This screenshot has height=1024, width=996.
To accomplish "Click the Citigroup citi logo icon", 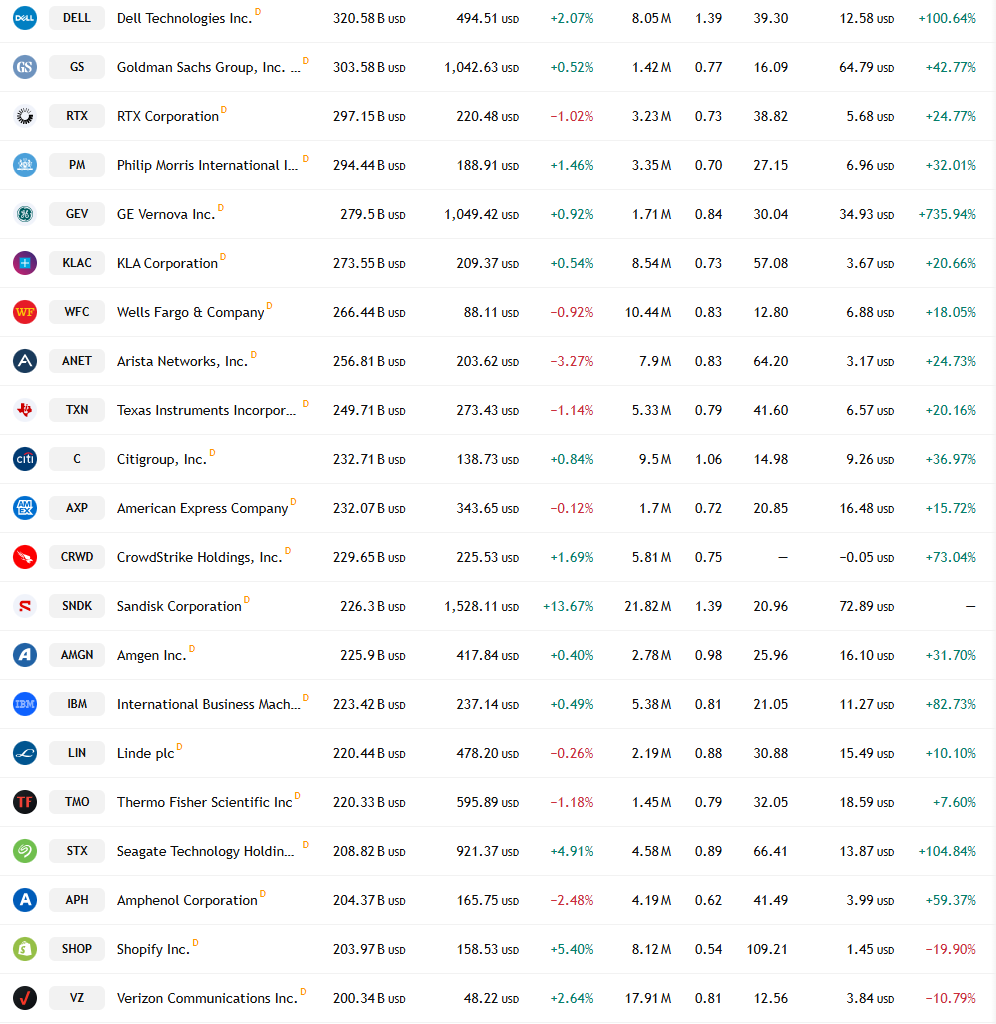I will click(25, 459).
